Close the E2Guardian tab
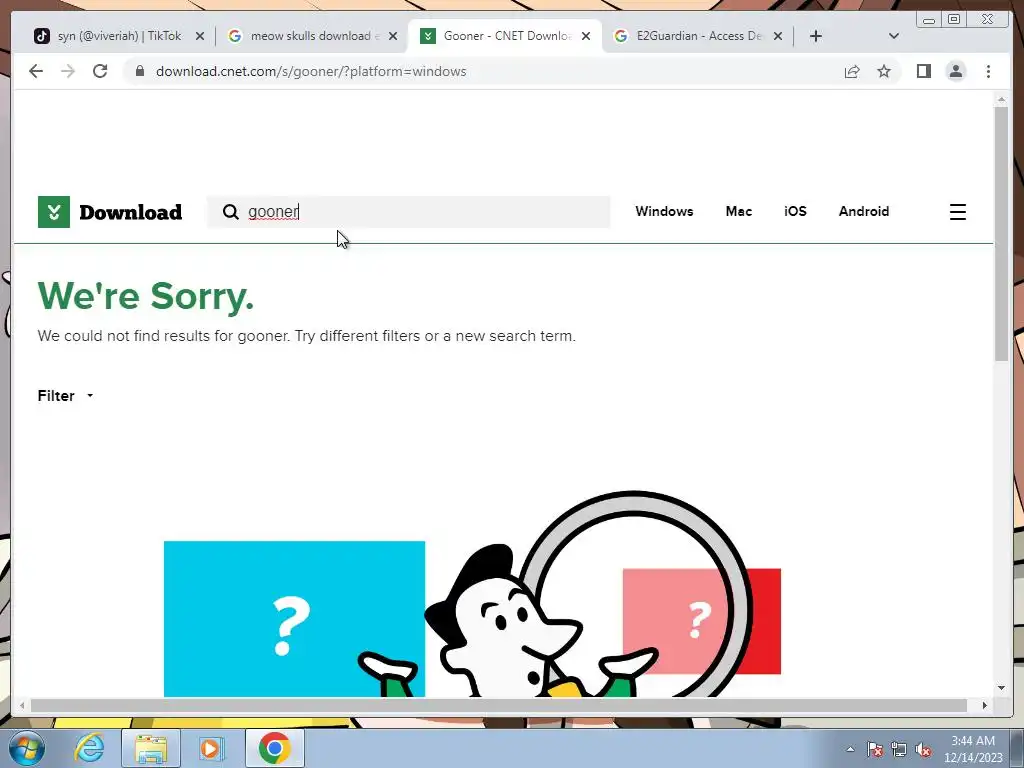 tap(778, 36)
